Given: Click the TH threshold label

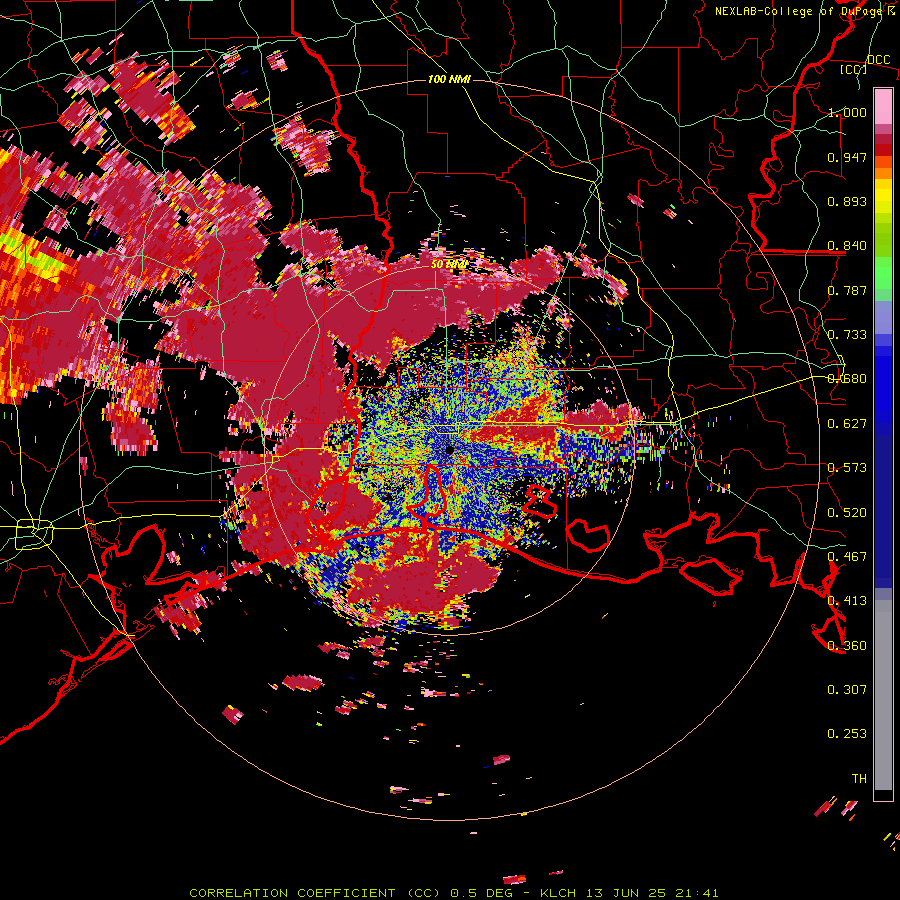Looking at the screenshot, I should click(x=859, y=779).
